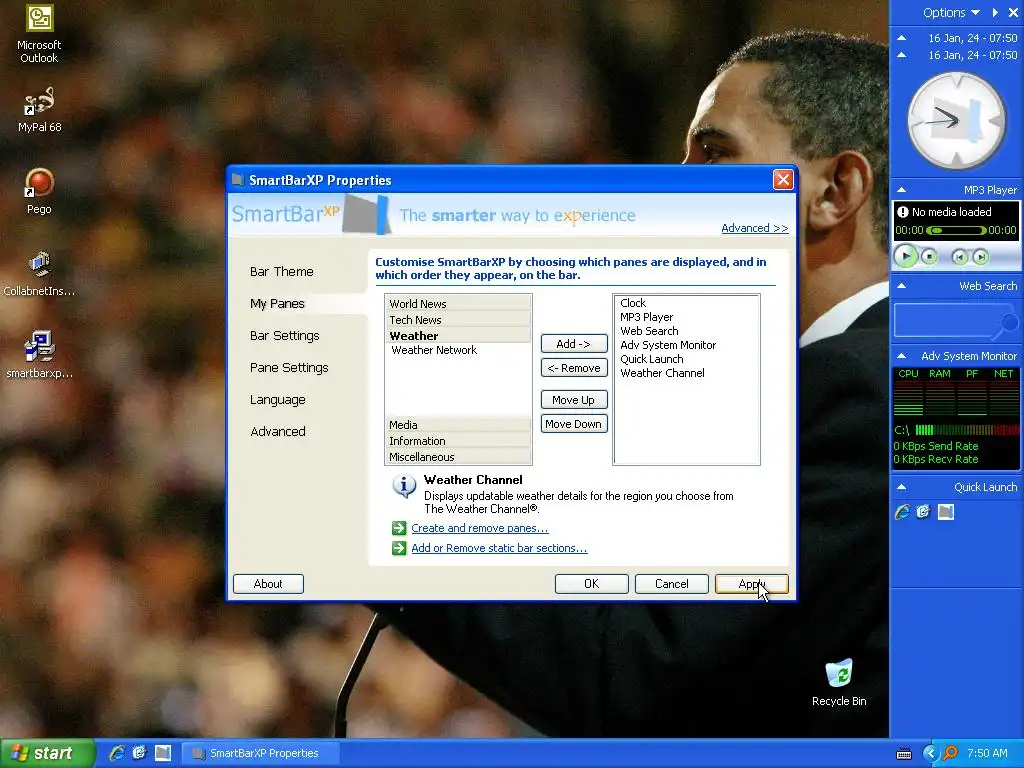Click the About button

click(x=268, y=584)
